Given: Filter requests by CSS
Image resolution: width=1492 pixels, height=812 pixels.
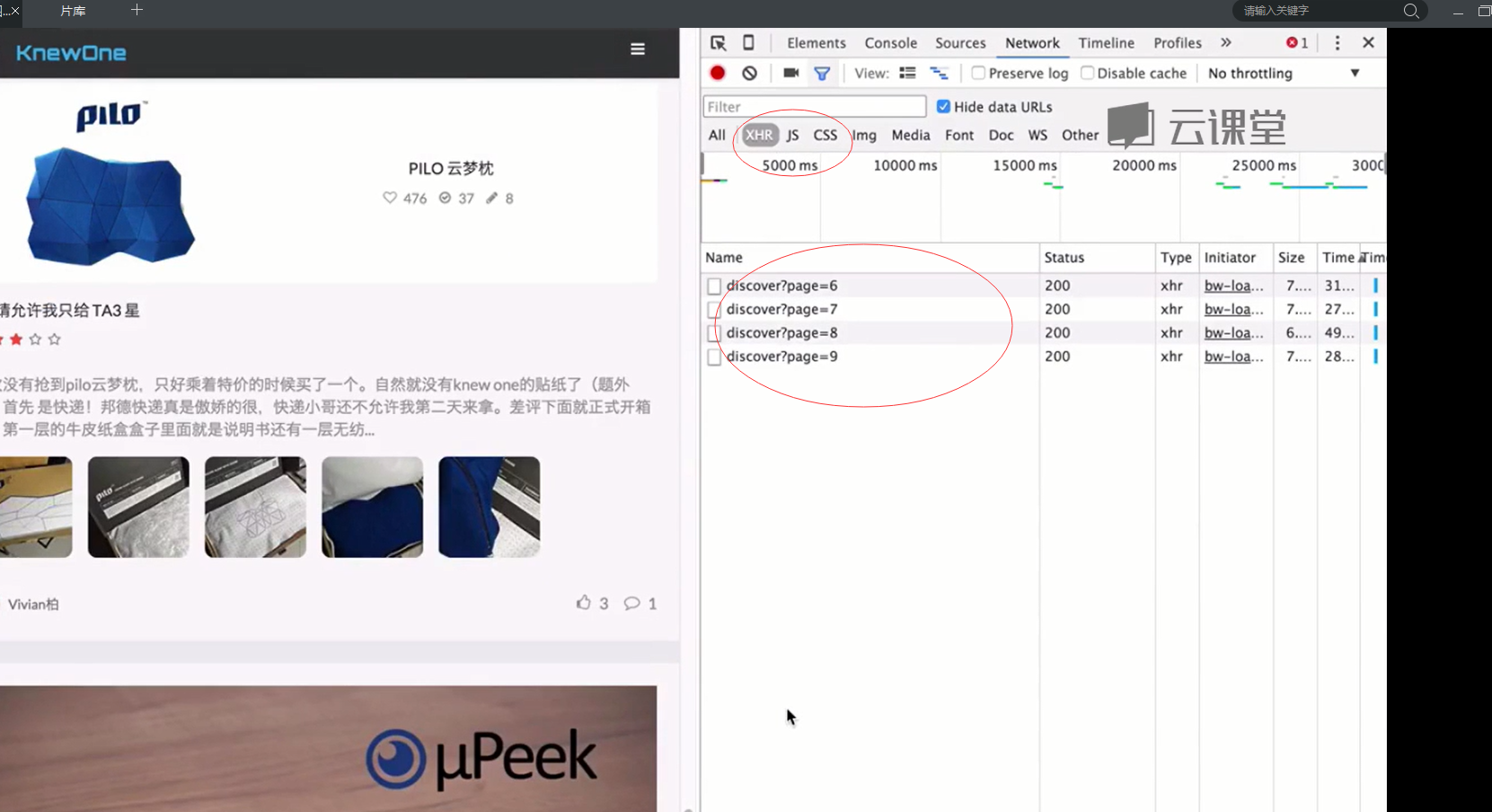Looking at the screenshot, I should pyautogui.click(x=825, y=135).
